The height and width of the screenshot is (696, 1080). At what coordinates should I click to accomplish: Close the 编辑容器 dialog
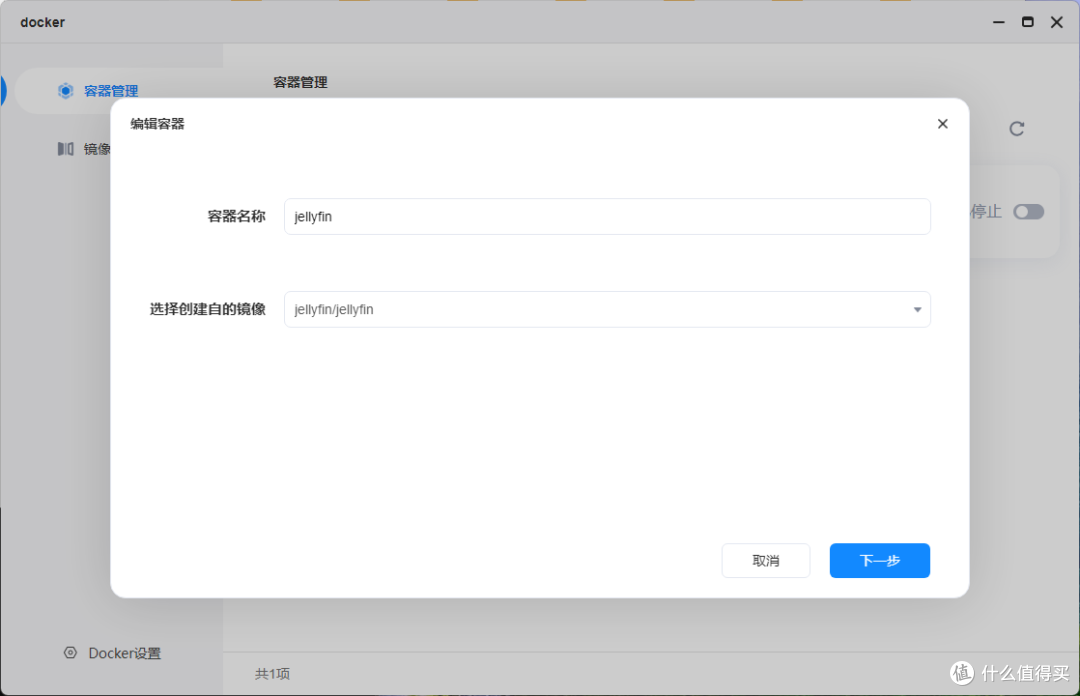pos(943,124)
